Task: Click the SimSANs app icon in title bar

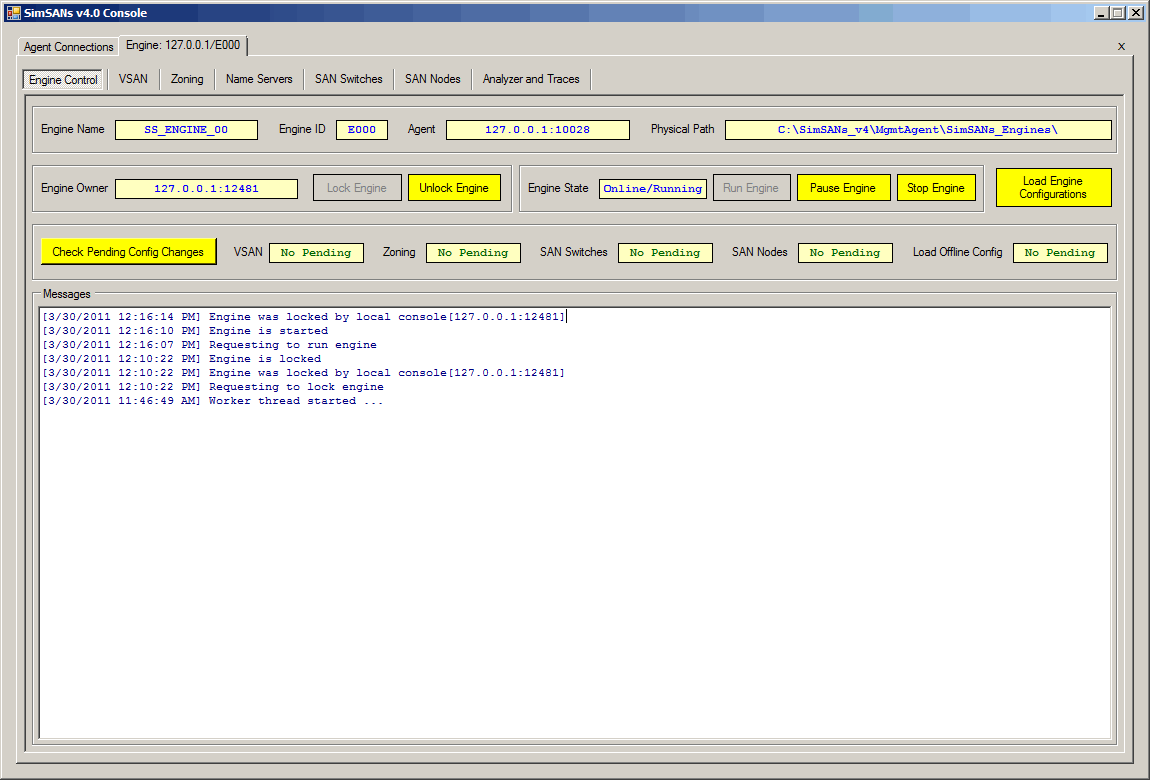Action: (x=14, y=13)
